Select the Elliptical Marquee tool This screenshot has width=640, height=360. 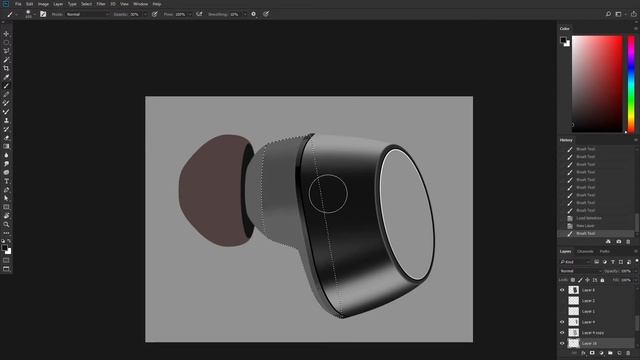pos(6,42)
